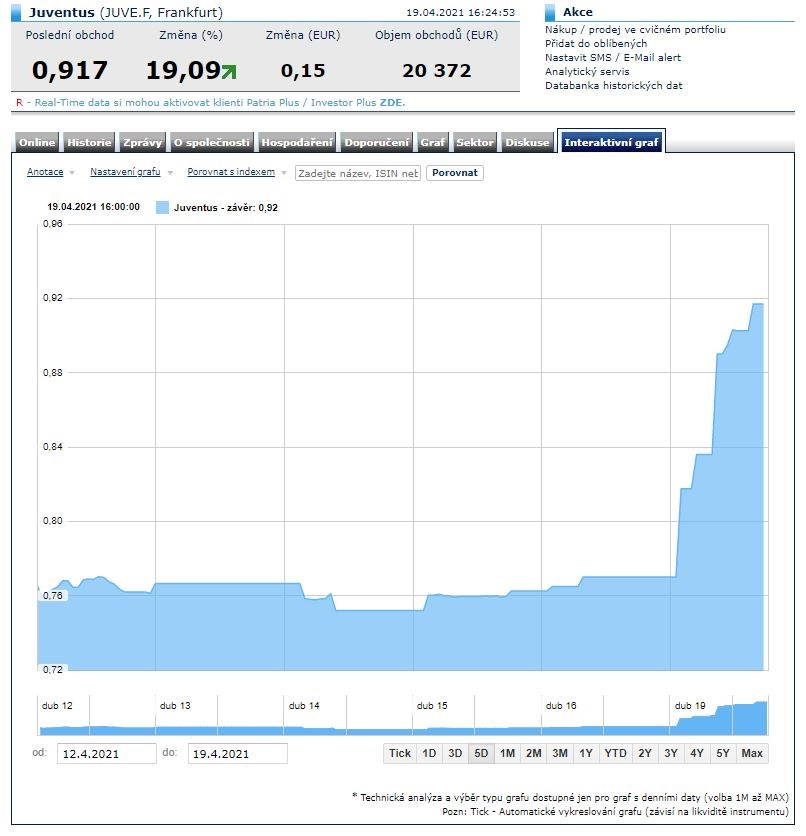Click the blue Juventus legend swatch
This screenshot has width=806, height=836.
[162, 207]
